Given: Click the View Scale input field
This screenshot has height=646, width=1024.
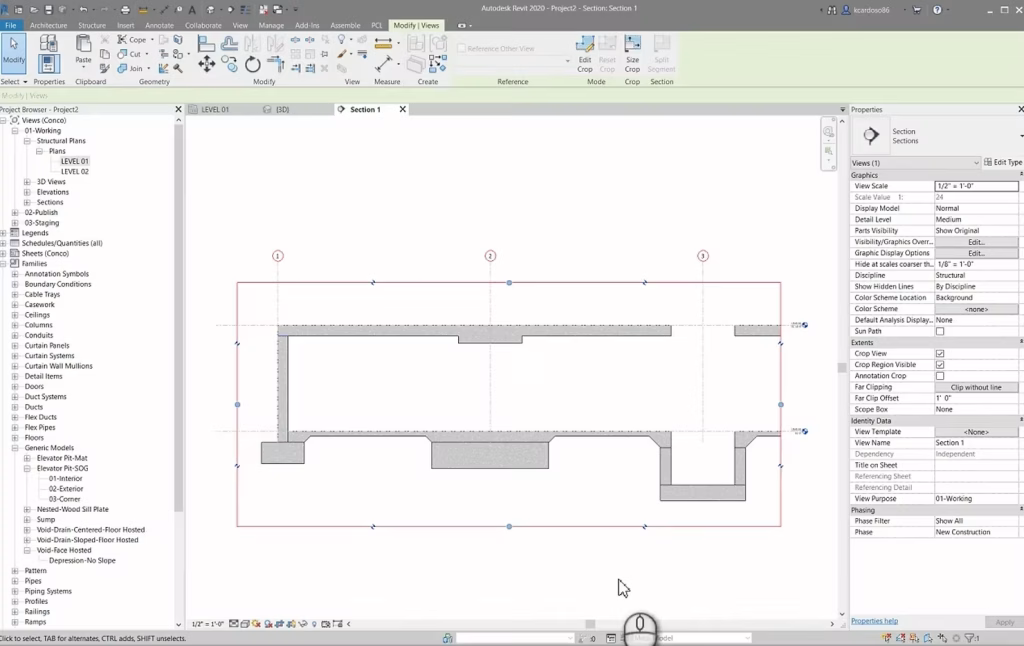Looking at the screenshot, I should 975,186.
